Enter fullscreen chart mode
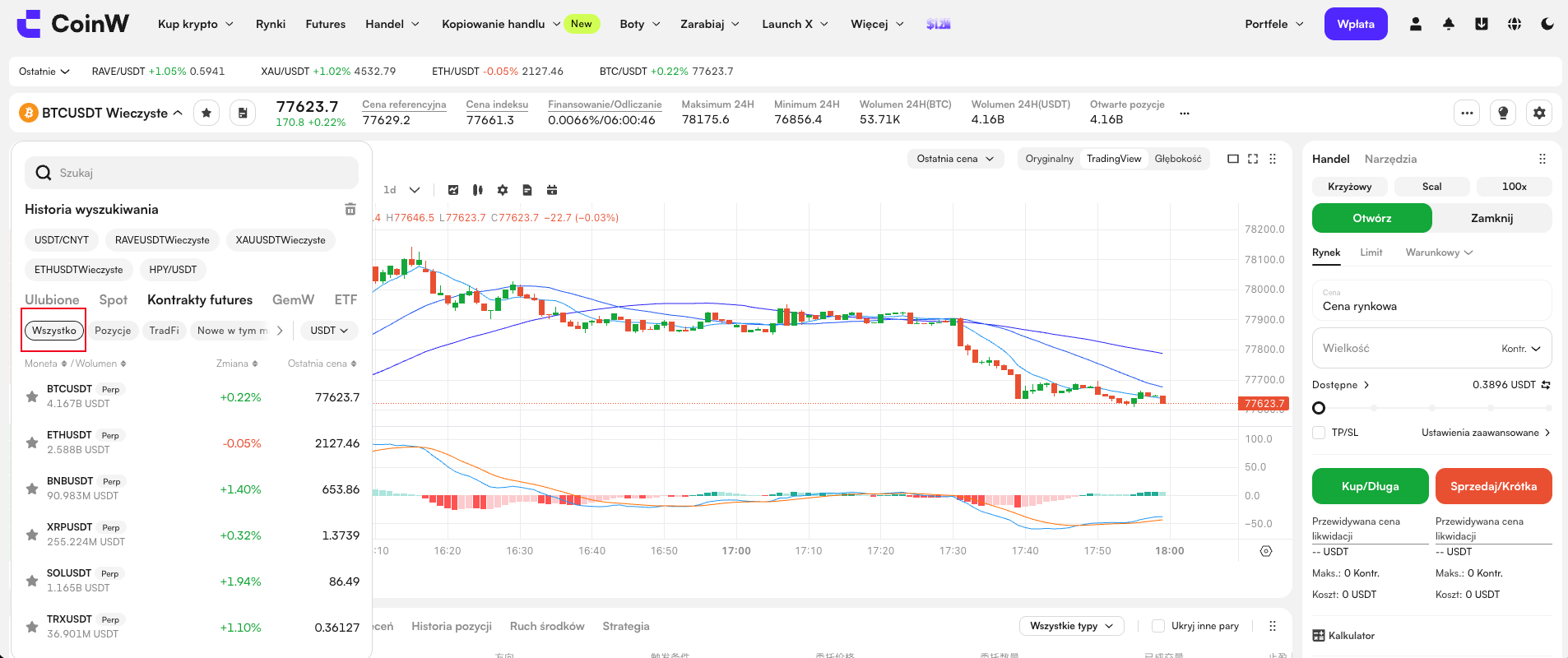 coord(1253,159)
